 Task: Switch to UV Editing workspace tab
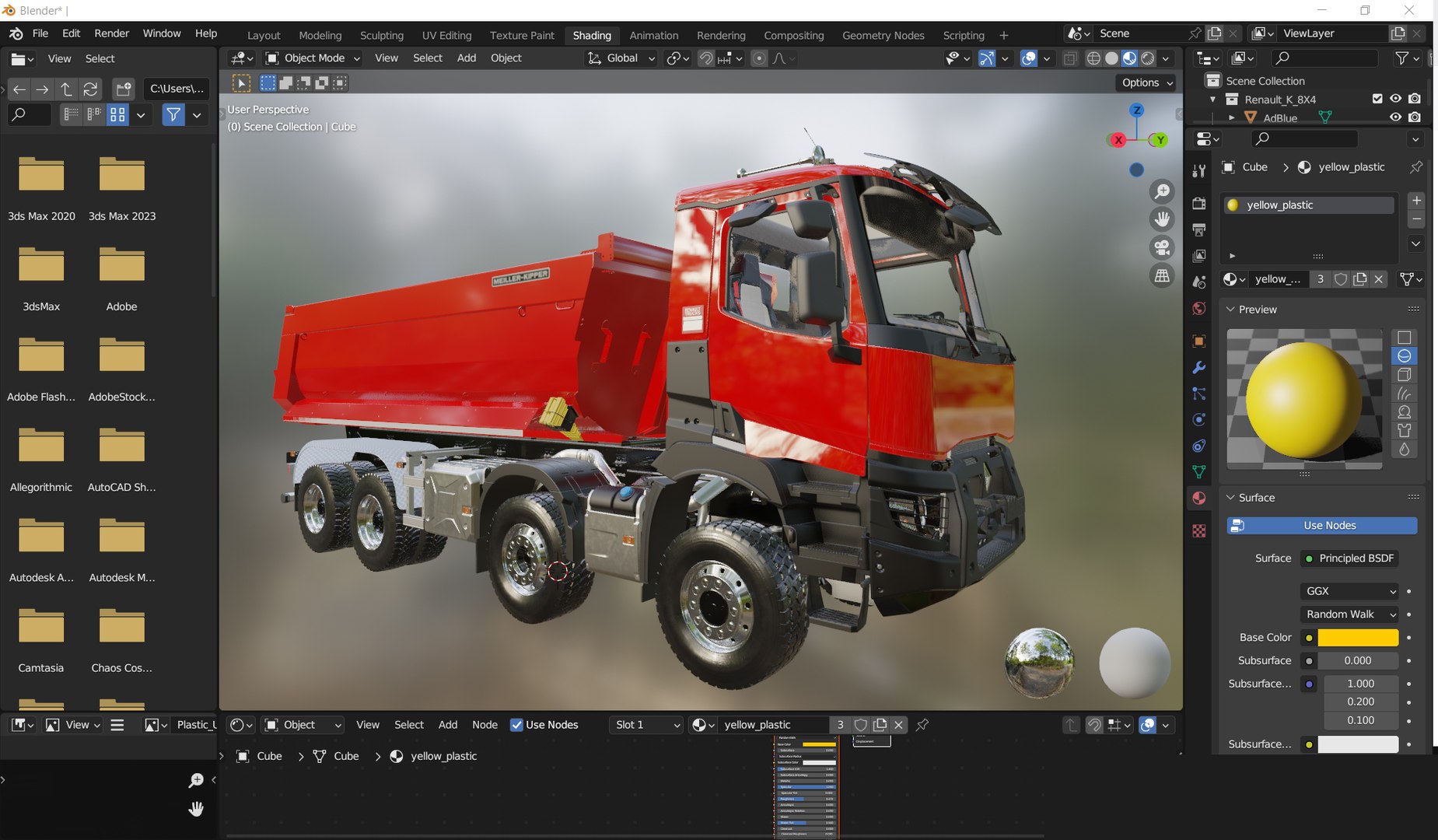(x=446, y=35)
